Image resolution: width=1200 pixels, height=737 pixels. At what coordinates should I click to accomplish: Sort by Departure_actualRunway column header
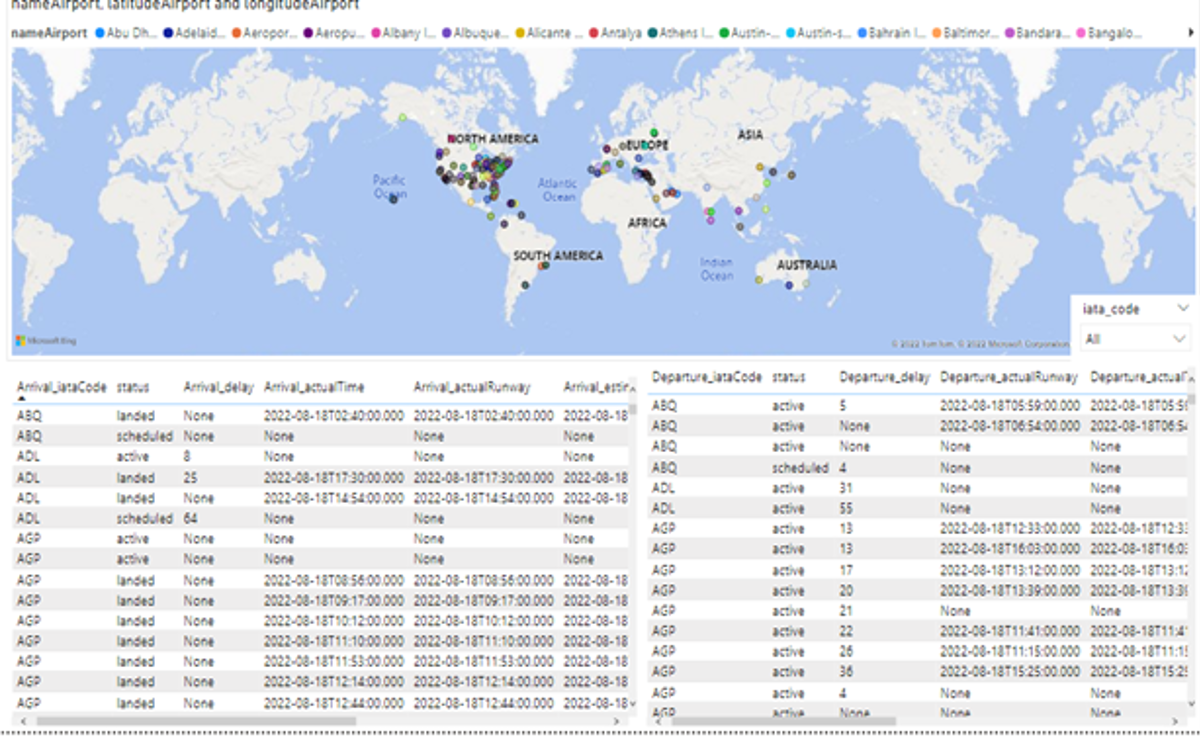click(x=1009, y=378)
